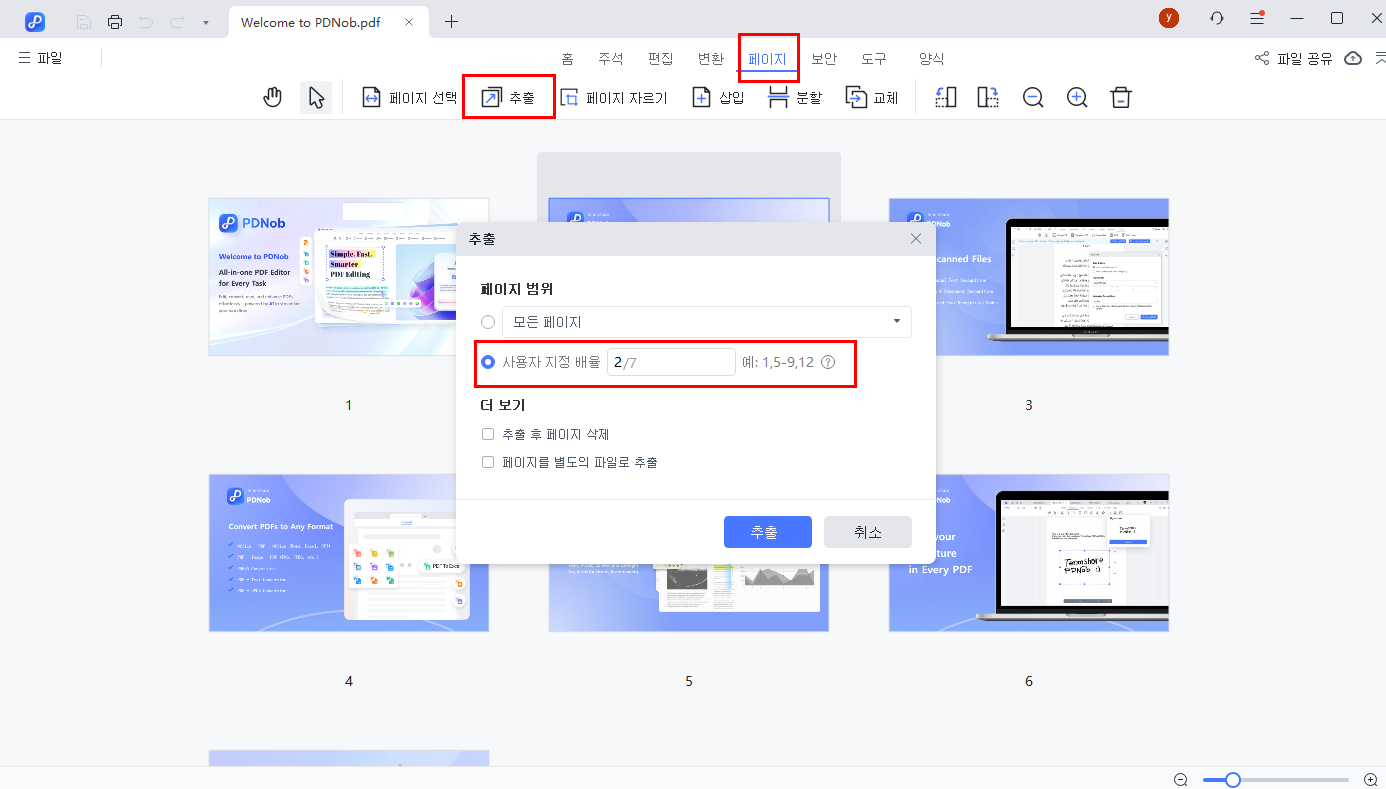Image resolution: width=1386 pixels, height=789 pixels.
Task: Click the blue 추출 confirm button
Action: (767, 532)
